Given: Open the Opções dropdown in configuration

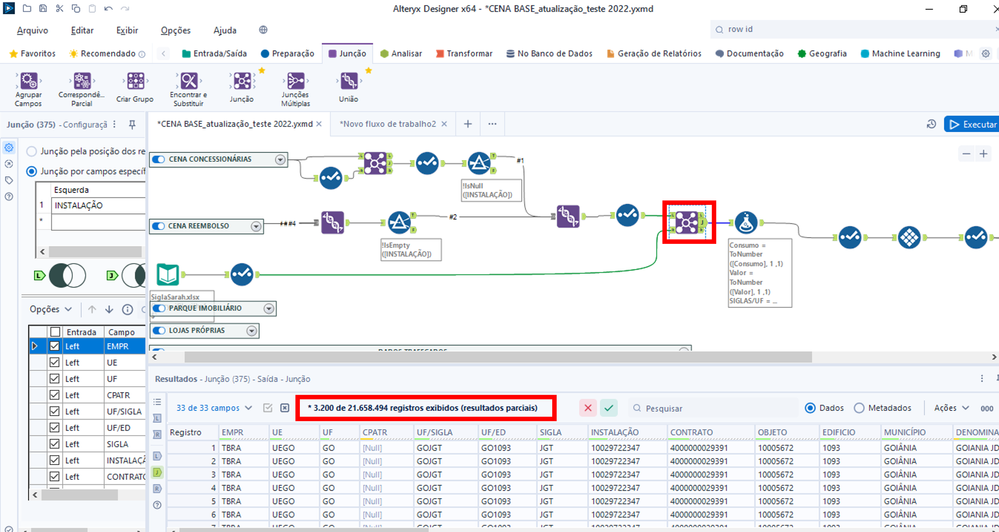Looking at the screenshot, I should tap(51, 309).
